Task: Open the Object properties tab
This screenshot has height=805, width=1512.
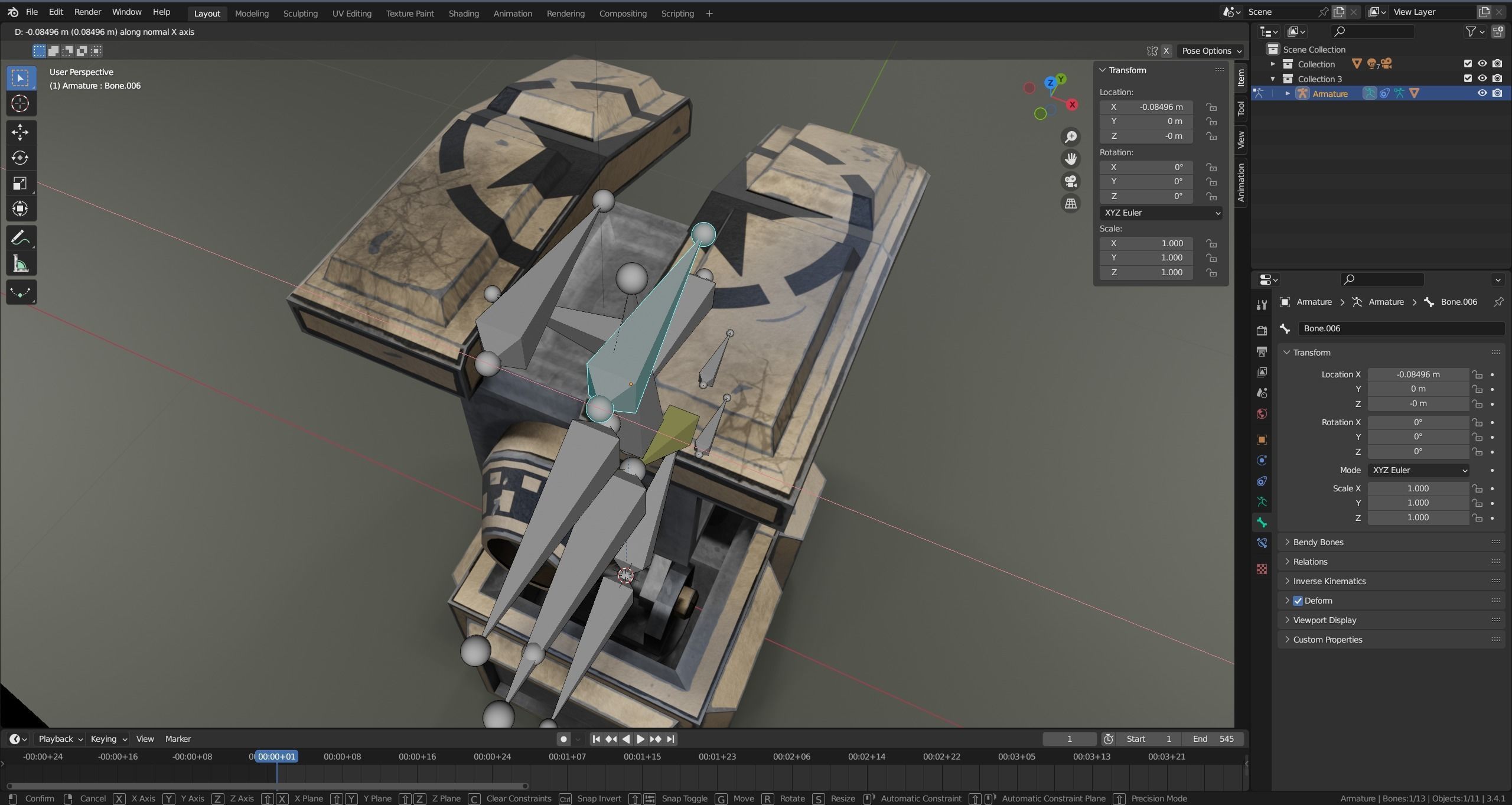Action: click(1262, 439)
